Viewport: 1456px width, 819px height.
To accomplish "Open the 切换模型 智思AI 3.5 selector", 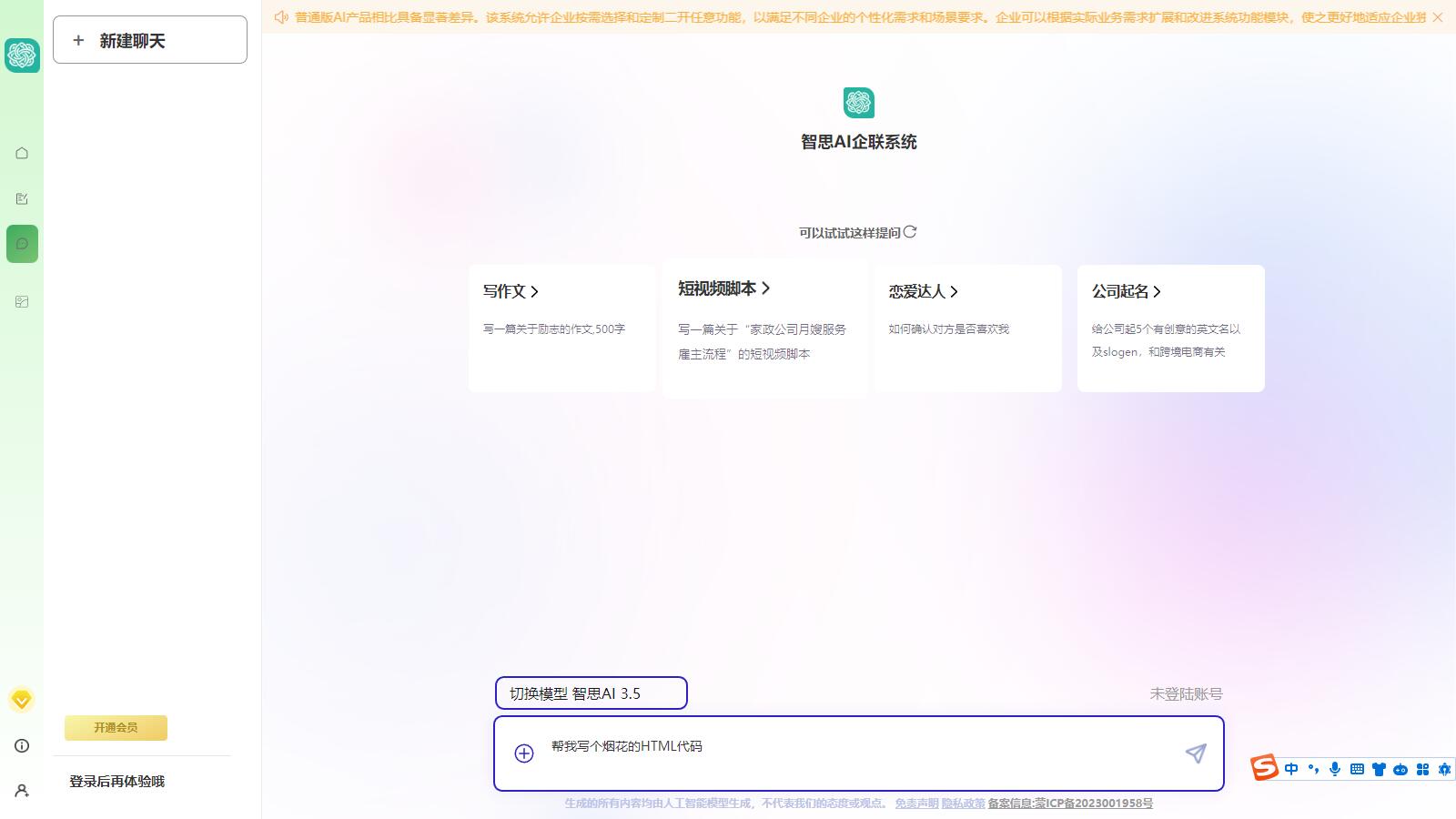I will coord(591,693).
